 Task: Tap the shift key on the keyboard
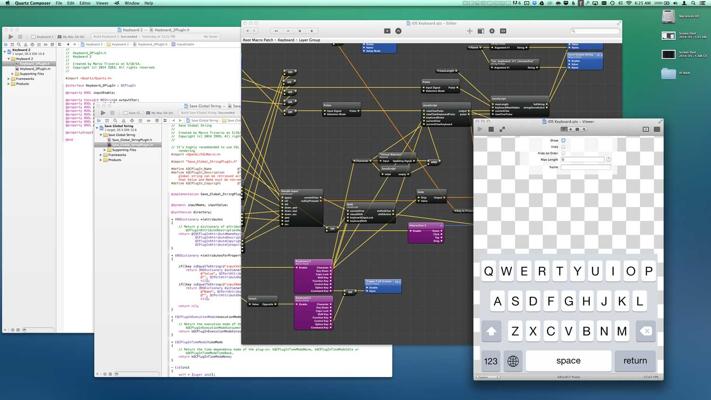pyautogui.click(x=491, y=331)
